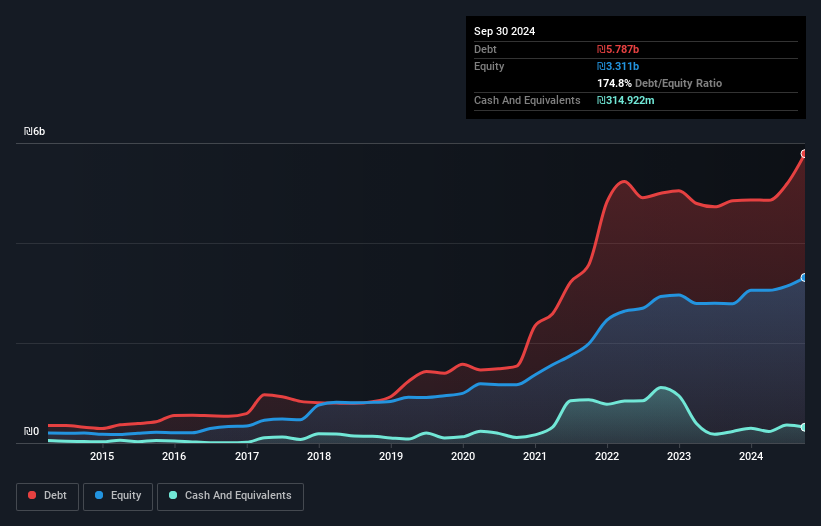The height and width of the screenshot is (526, 821).
Task: Click the Sep 30 2024 tooltip date
Action: [x=504, y=31]
